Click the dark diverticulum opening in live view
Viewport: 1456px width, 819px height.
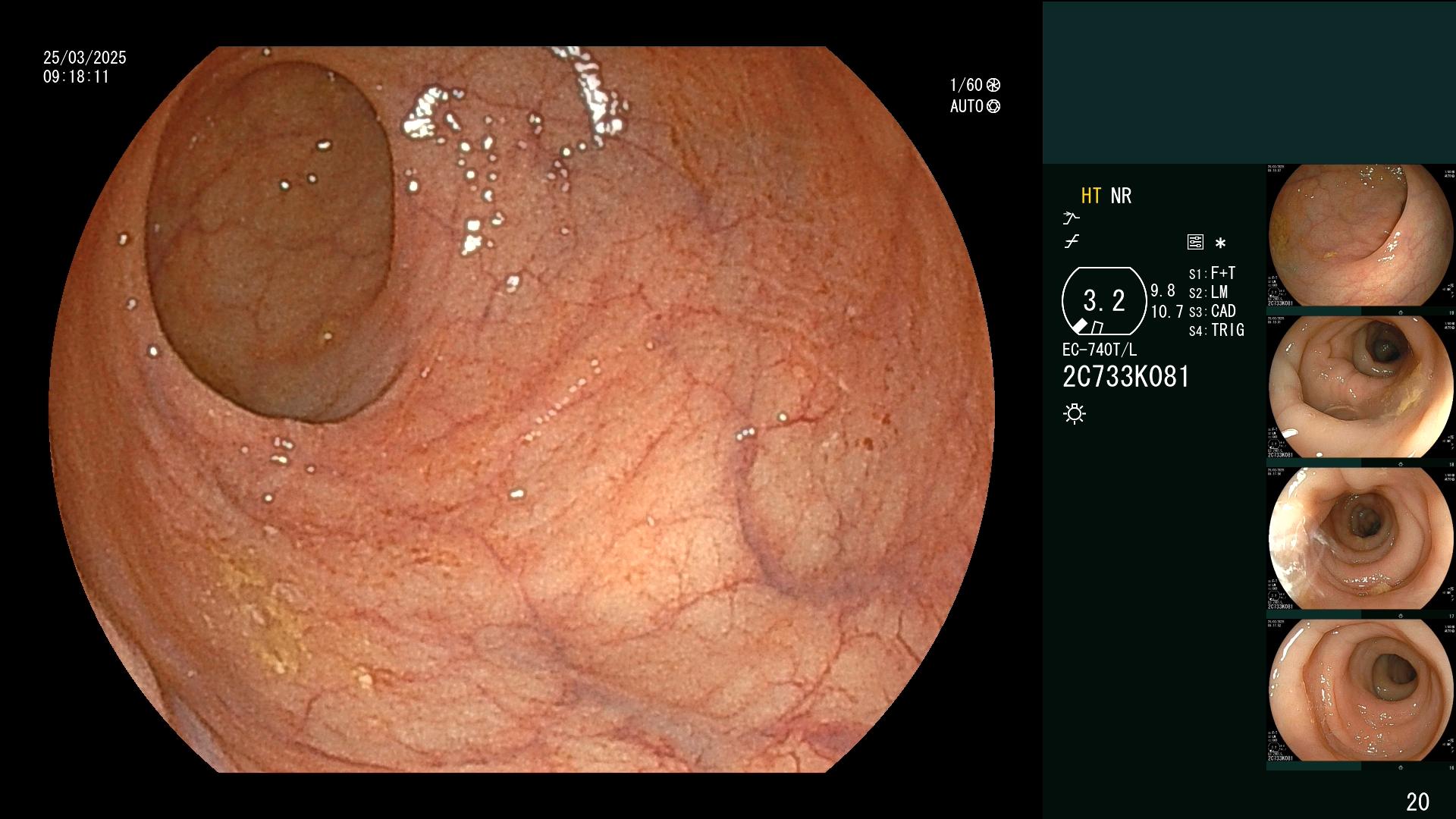pos(270,243)
